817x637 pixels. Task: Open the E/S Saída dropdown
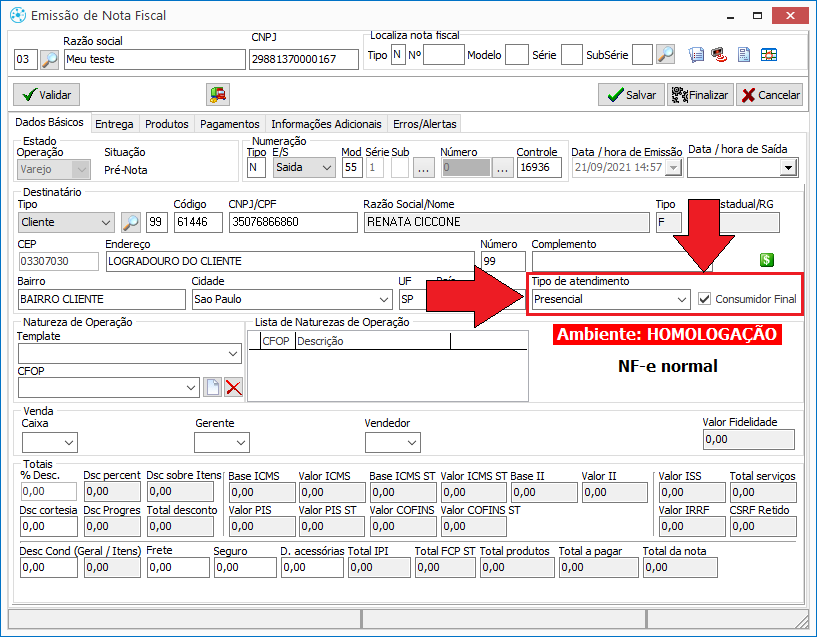tap(327, 168)
